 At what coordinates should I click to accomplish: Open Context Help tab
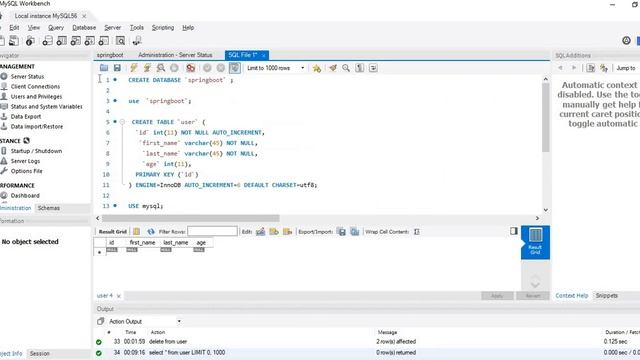tap(571, 296)
